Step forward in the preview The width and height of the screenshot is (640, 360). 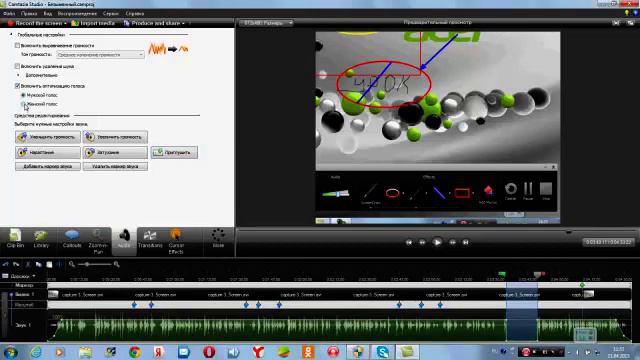[x=452, y=242]
